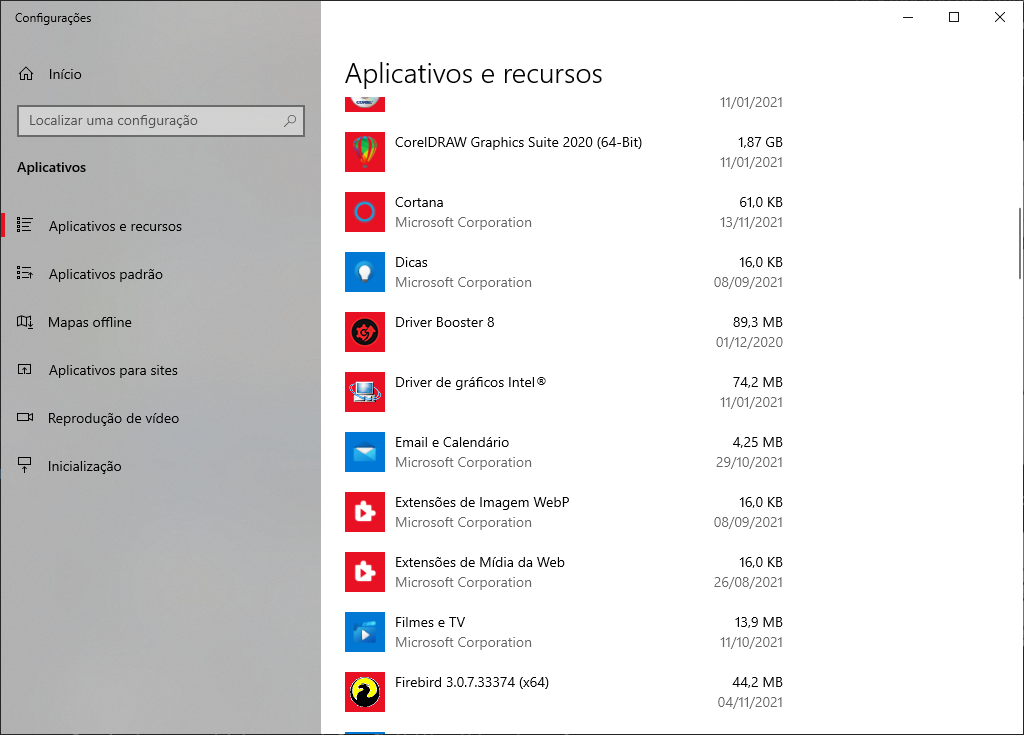This screenshot has height=735, width=1024.
Task: Open Inicialização settings
Action: [161, 466]
